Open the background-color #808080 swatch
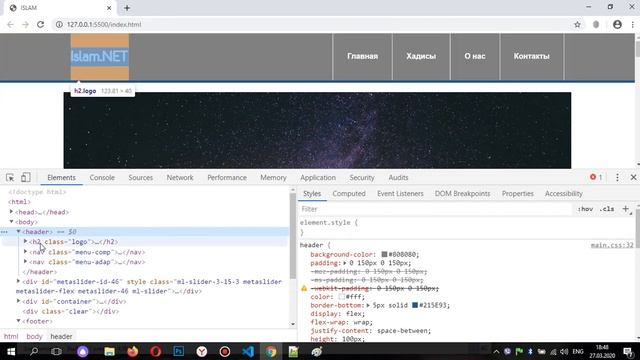640x360 pixels. [384, 254]
